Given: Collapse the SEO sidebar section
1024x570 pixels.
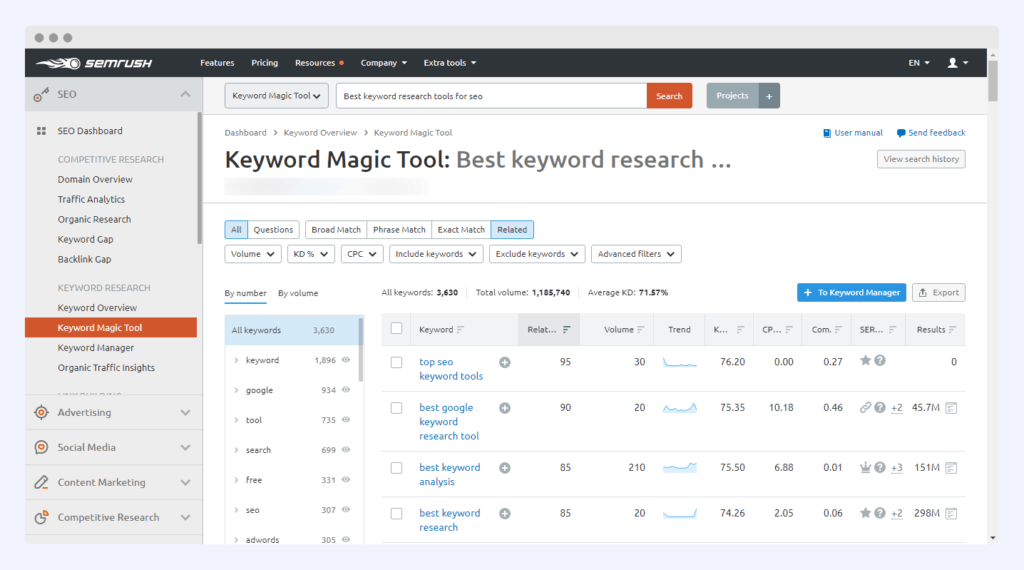Looking at the screenshot, I should pos(185,95).
